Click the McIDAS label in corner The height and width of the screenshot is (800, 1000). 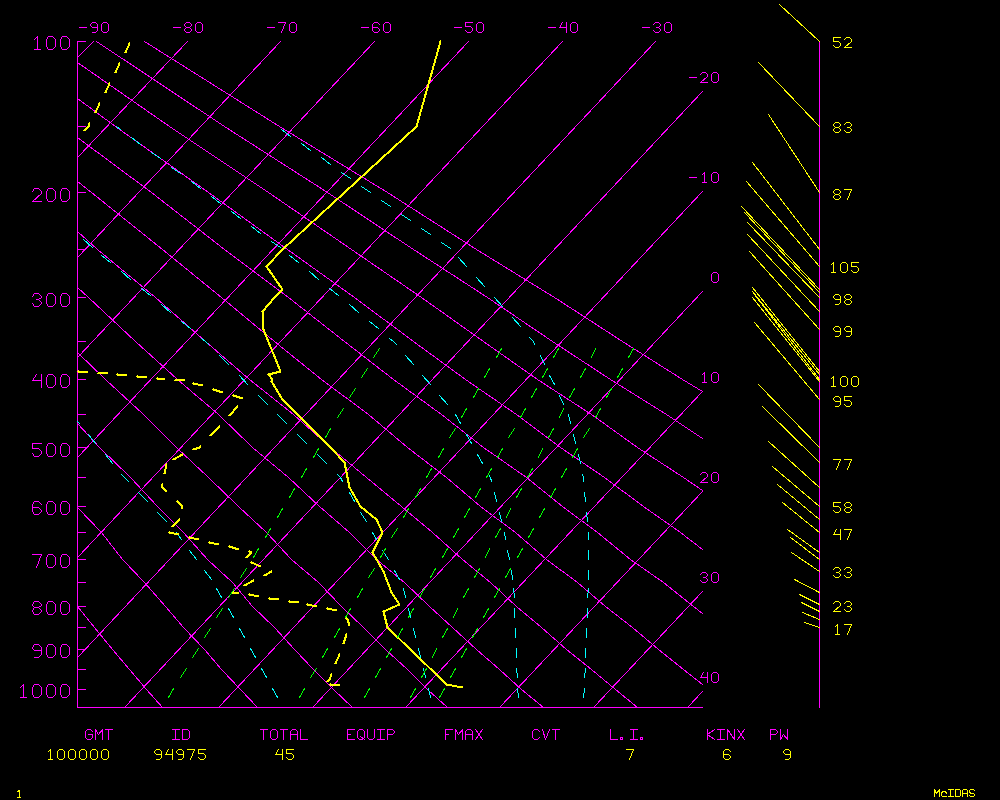(954, 792)
